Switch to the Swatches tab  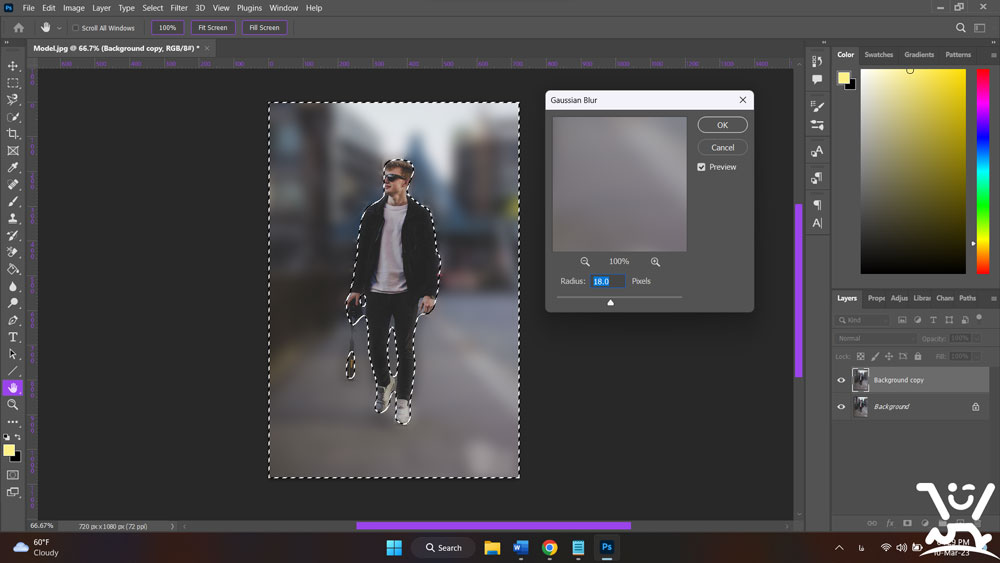(x=878, y=55)
